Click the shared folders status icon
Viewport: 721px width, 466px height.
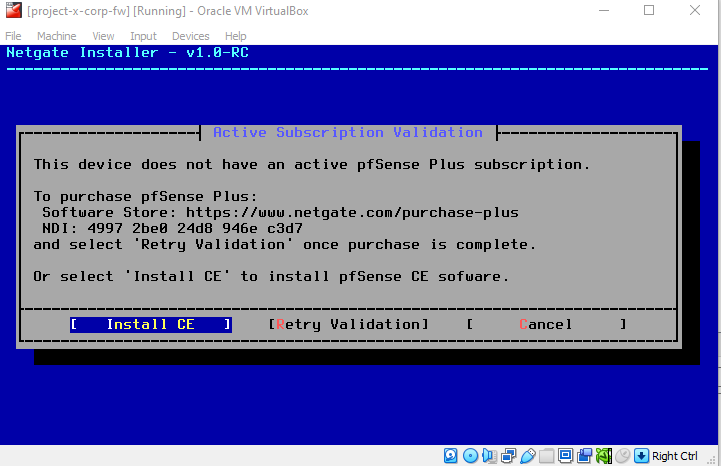(x=547, y=456)
